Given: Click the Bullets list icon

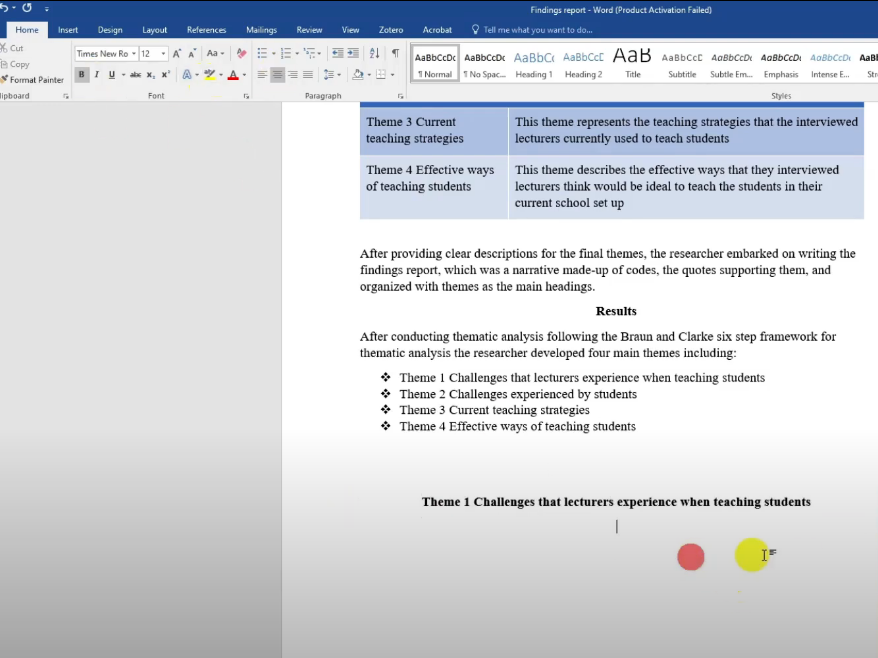Looking at the screenshot, I should click(x=262, y=53).
